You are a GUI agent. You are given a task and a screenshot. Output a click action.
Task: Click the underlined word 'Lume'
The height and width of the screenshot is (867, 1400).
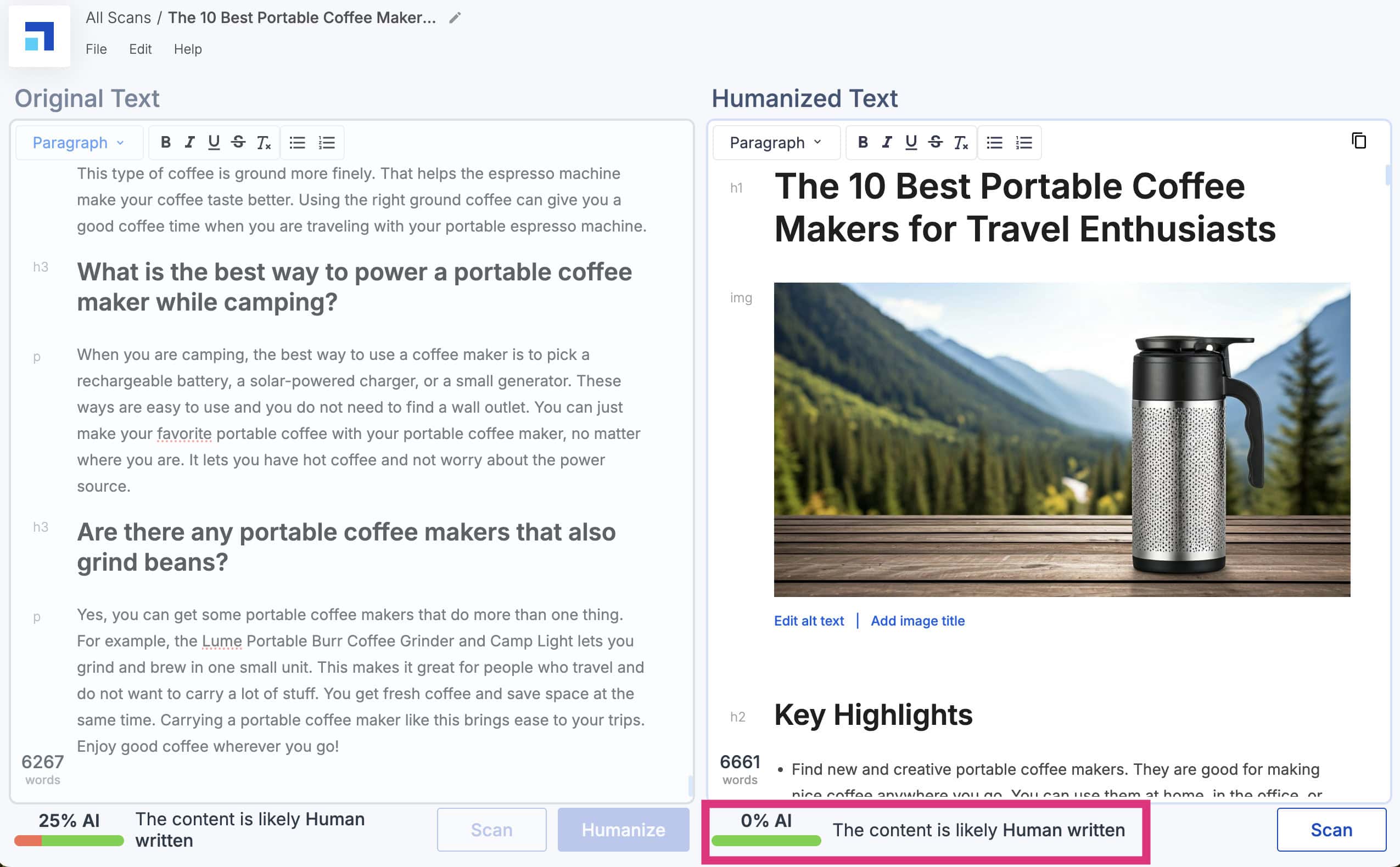[x=221, y=641]
